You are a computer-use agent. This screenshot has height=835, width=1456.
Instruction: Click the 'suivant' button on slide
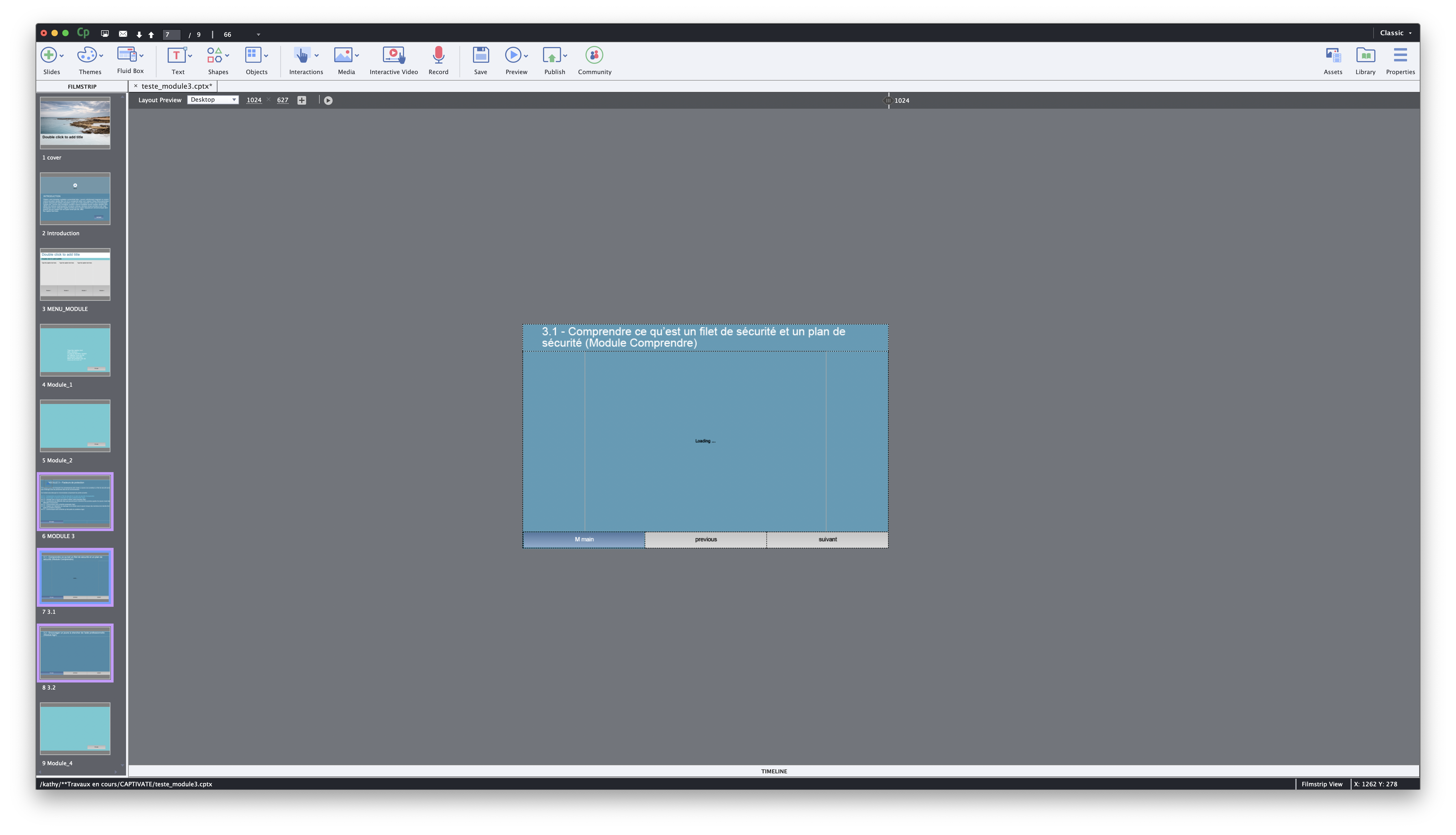tap(827, 540)
